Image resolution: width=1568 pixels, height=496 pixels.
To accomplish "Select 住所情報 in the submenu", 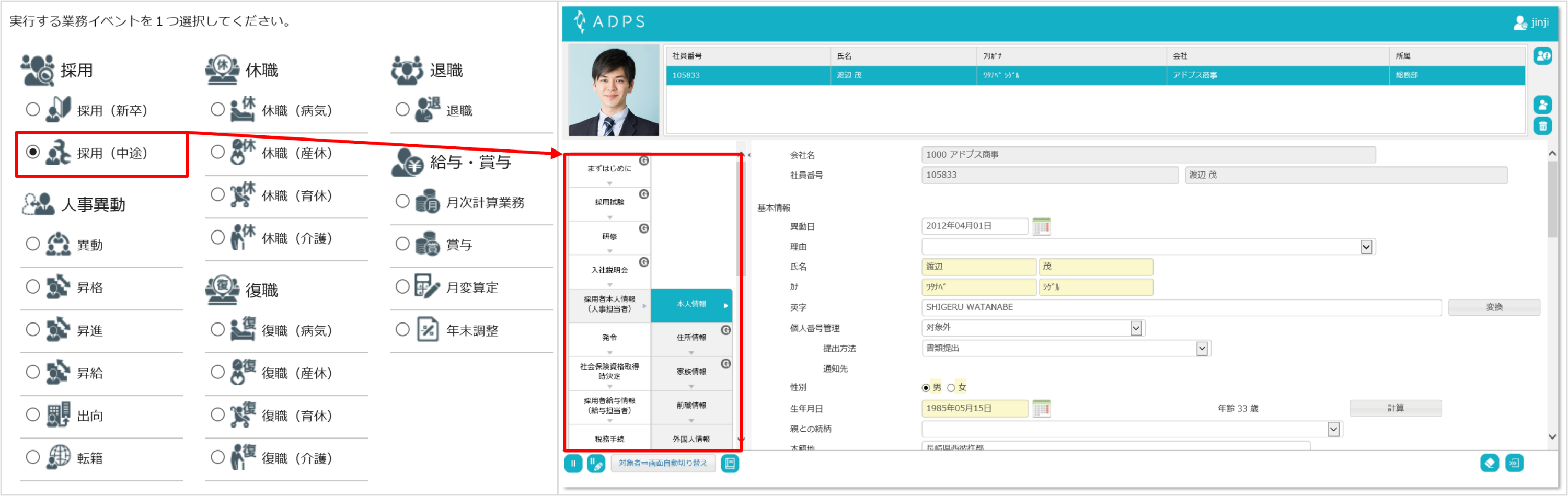I will pos(691,337).
